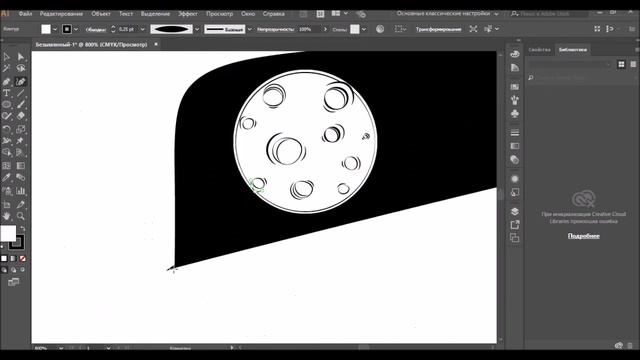This screenshot has width=640, height=360.
Task: Open the Файл menu
Action: coord(25,13)
